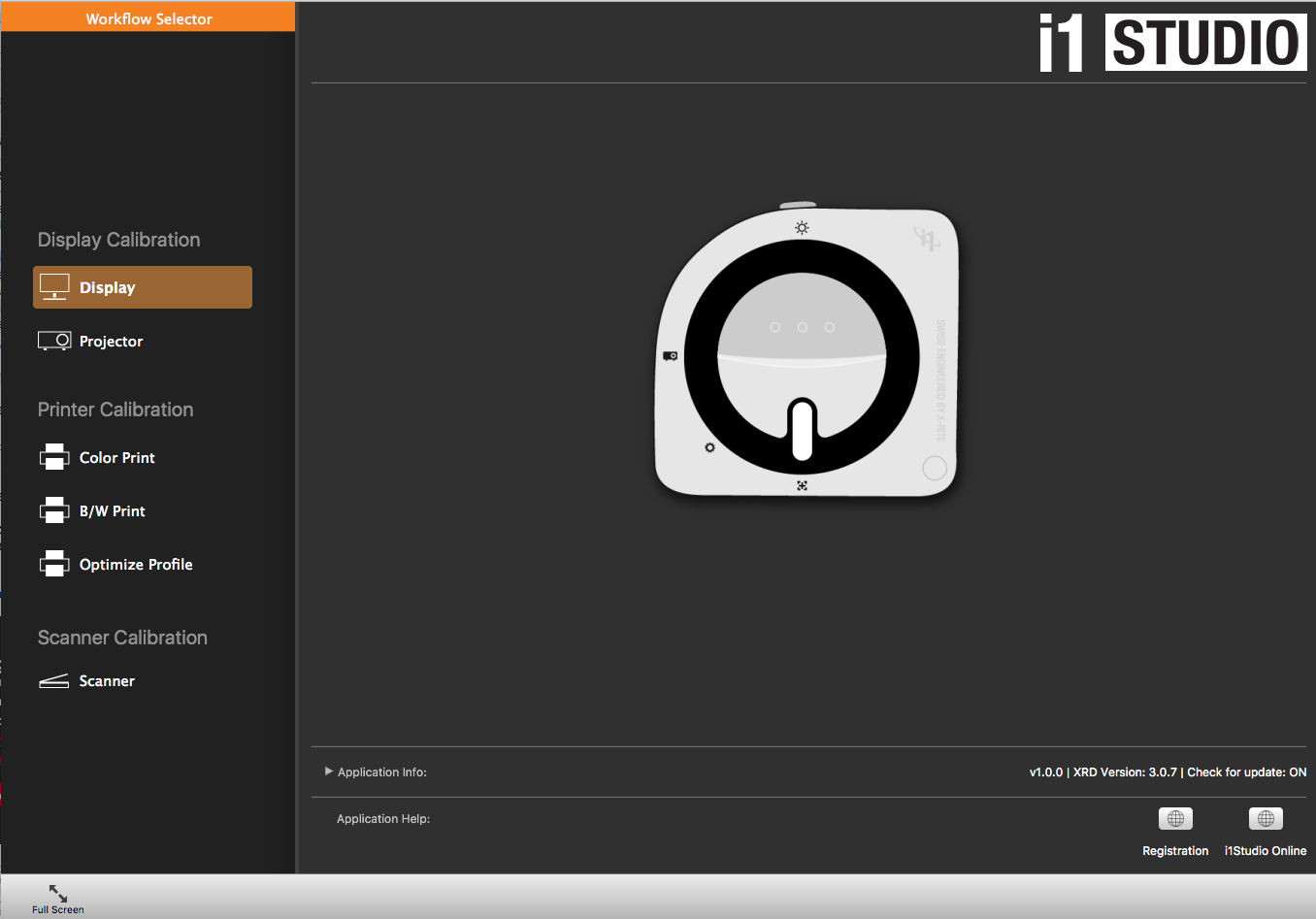Click the Display monitor icon
This screenshot has width=1316, height=919.
tap(54, 287)
